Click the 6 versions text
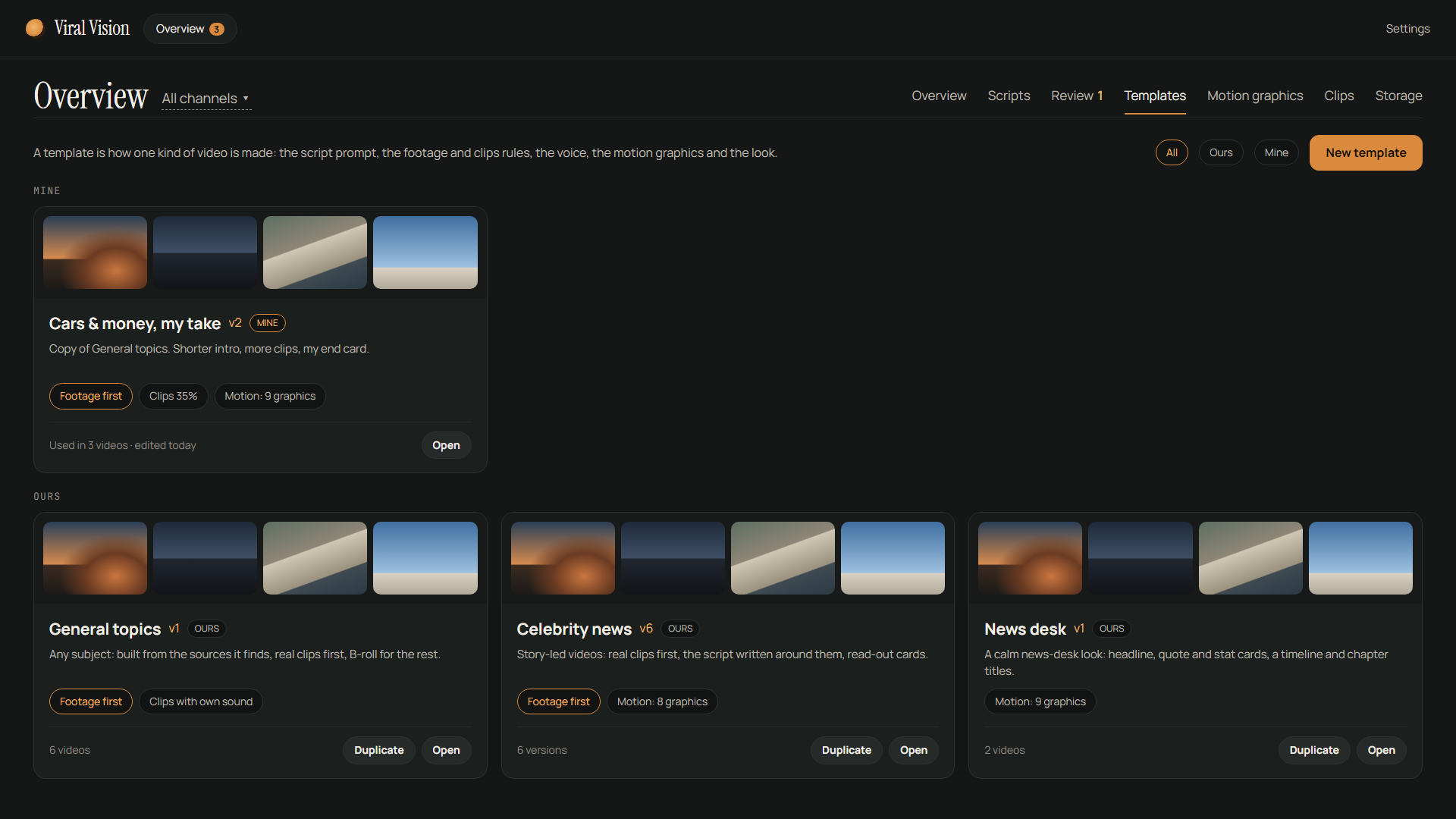This screenshot has width=1456, height=819. pyautogui.click(x=541, y=750)
